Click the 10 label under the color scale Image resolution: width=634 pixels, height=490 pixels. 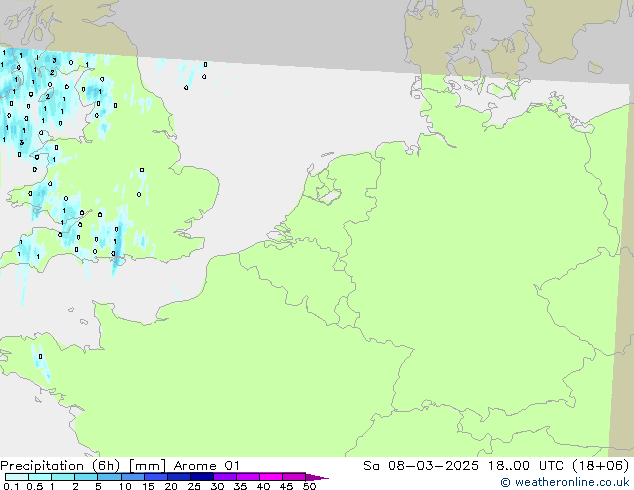click(x=124, y=487)
